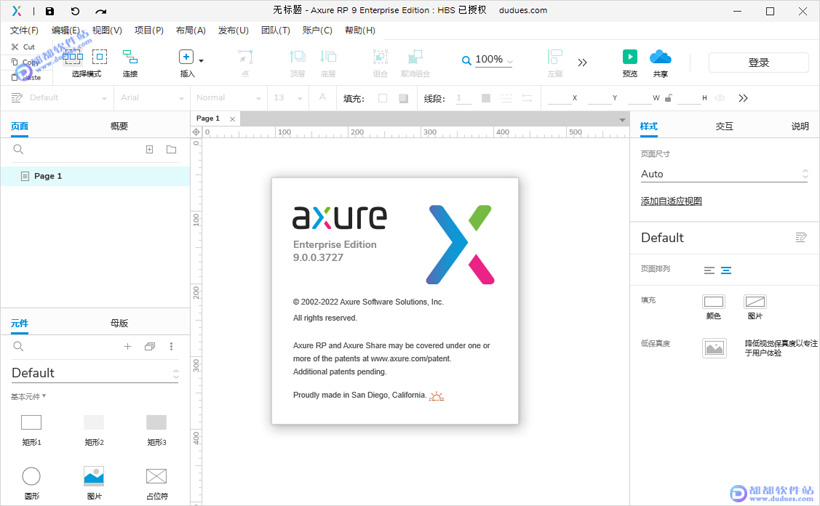This screenshot has width=820, height=506.
Task: Collapse the 基本元件 widget group
Action: (x=28, y=397)
